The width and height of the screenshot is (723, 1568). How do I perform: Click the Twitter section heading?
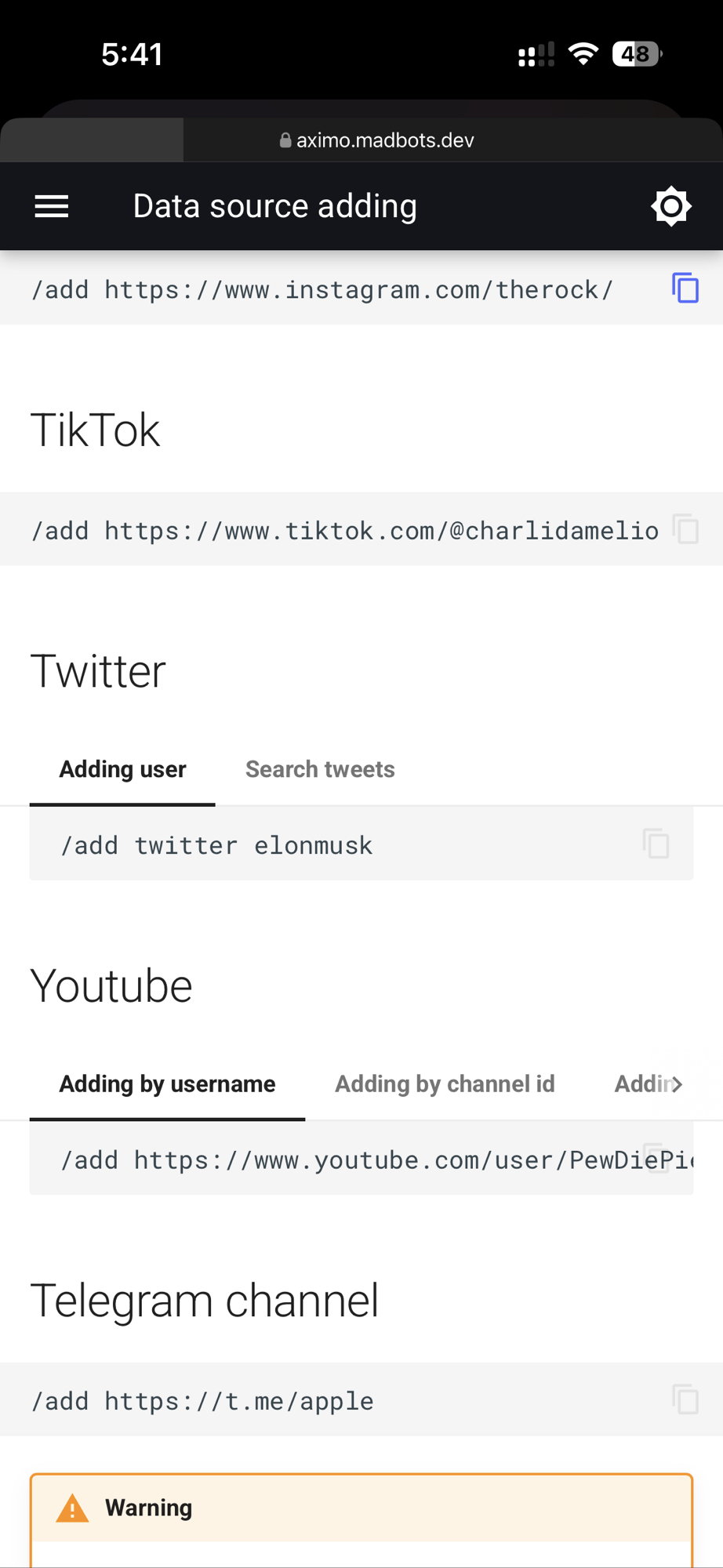[98, 672]
